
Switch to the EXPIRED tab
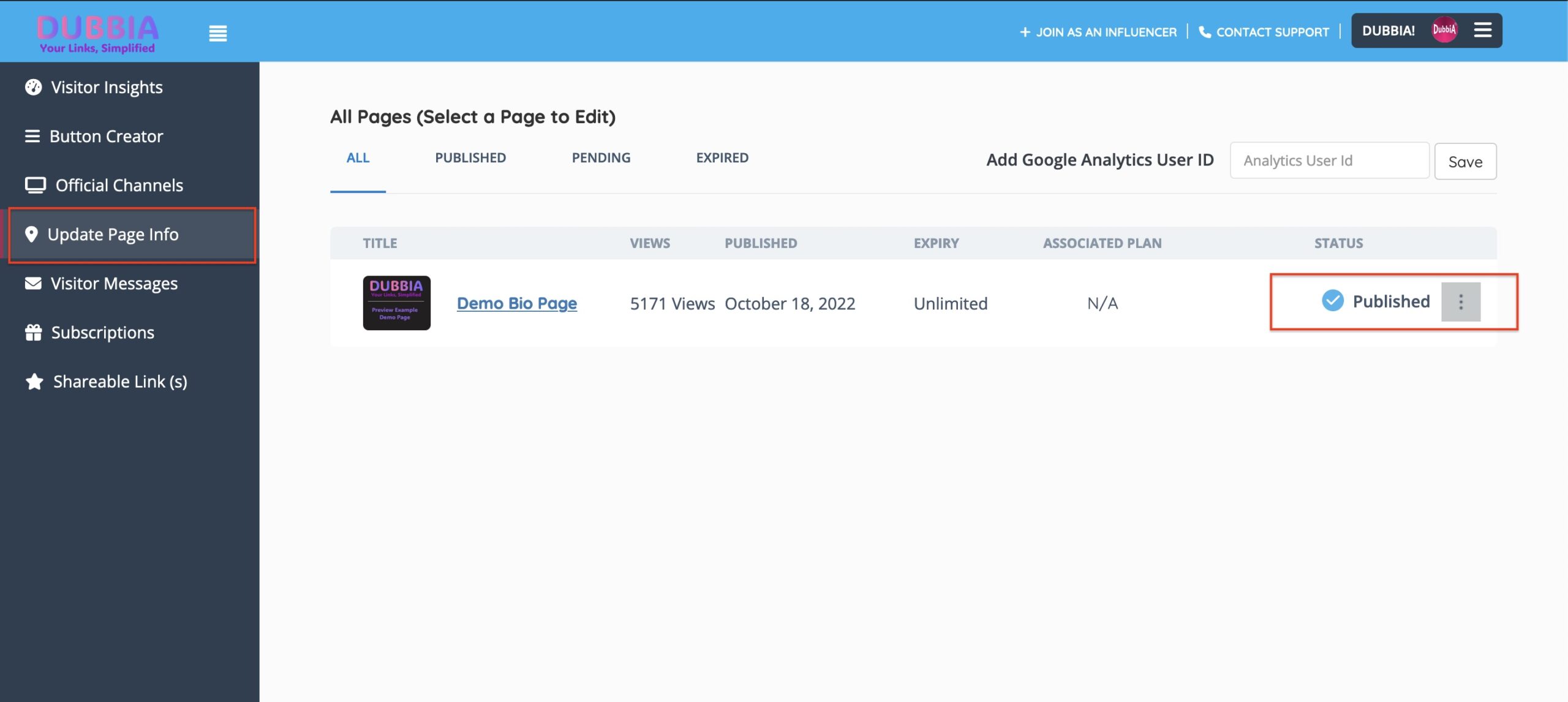722,158
